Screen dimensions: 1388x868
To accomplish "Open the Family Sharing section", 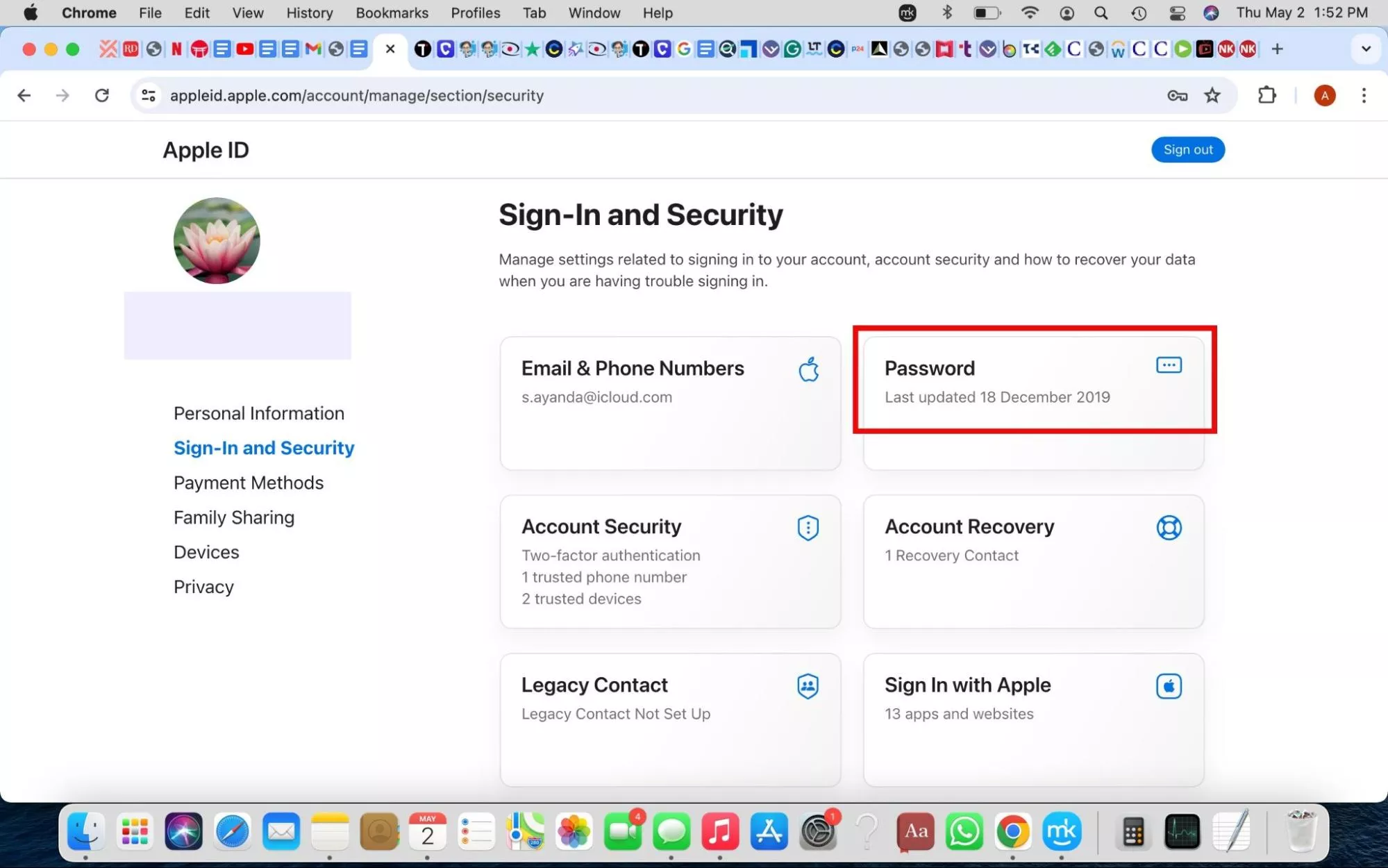I will pyautogui.click(x=233, y=517).
